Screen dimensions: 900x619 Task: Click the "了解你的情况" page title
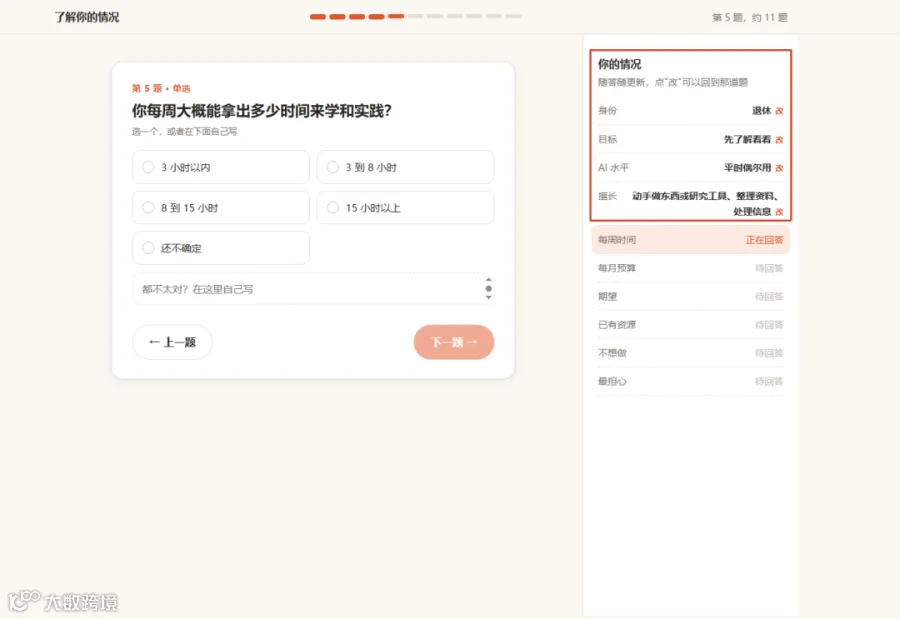[x=87, y=17]
